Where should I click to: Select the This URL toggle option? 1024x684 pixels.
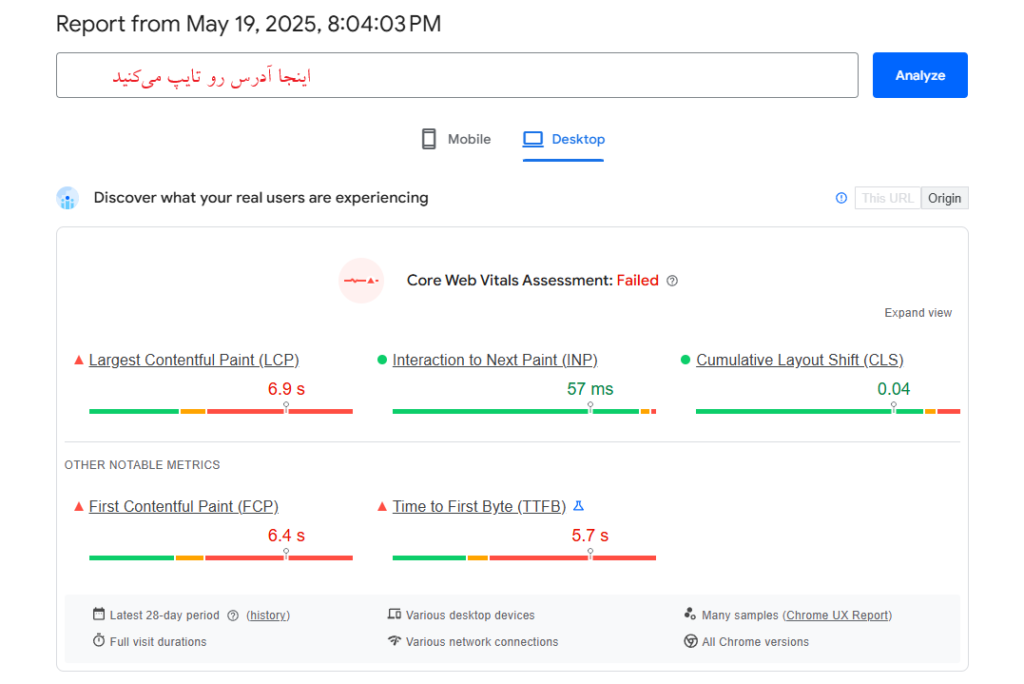887,198
